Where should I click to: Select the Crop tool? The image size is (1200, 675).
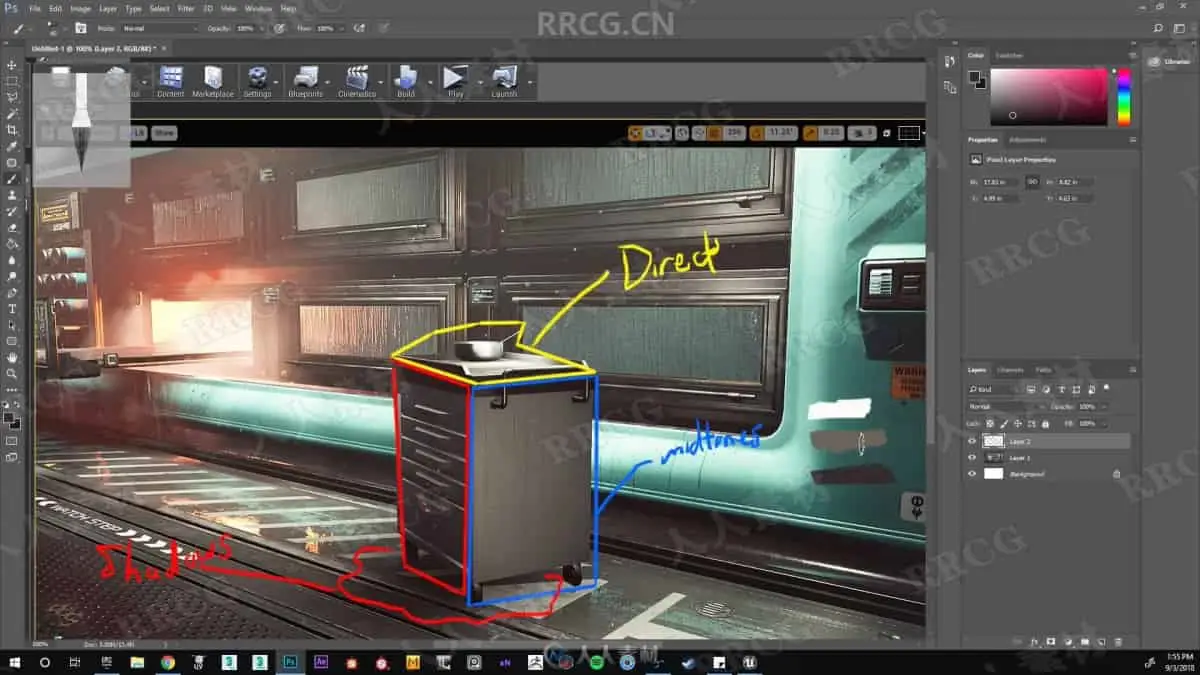[12, 130]
